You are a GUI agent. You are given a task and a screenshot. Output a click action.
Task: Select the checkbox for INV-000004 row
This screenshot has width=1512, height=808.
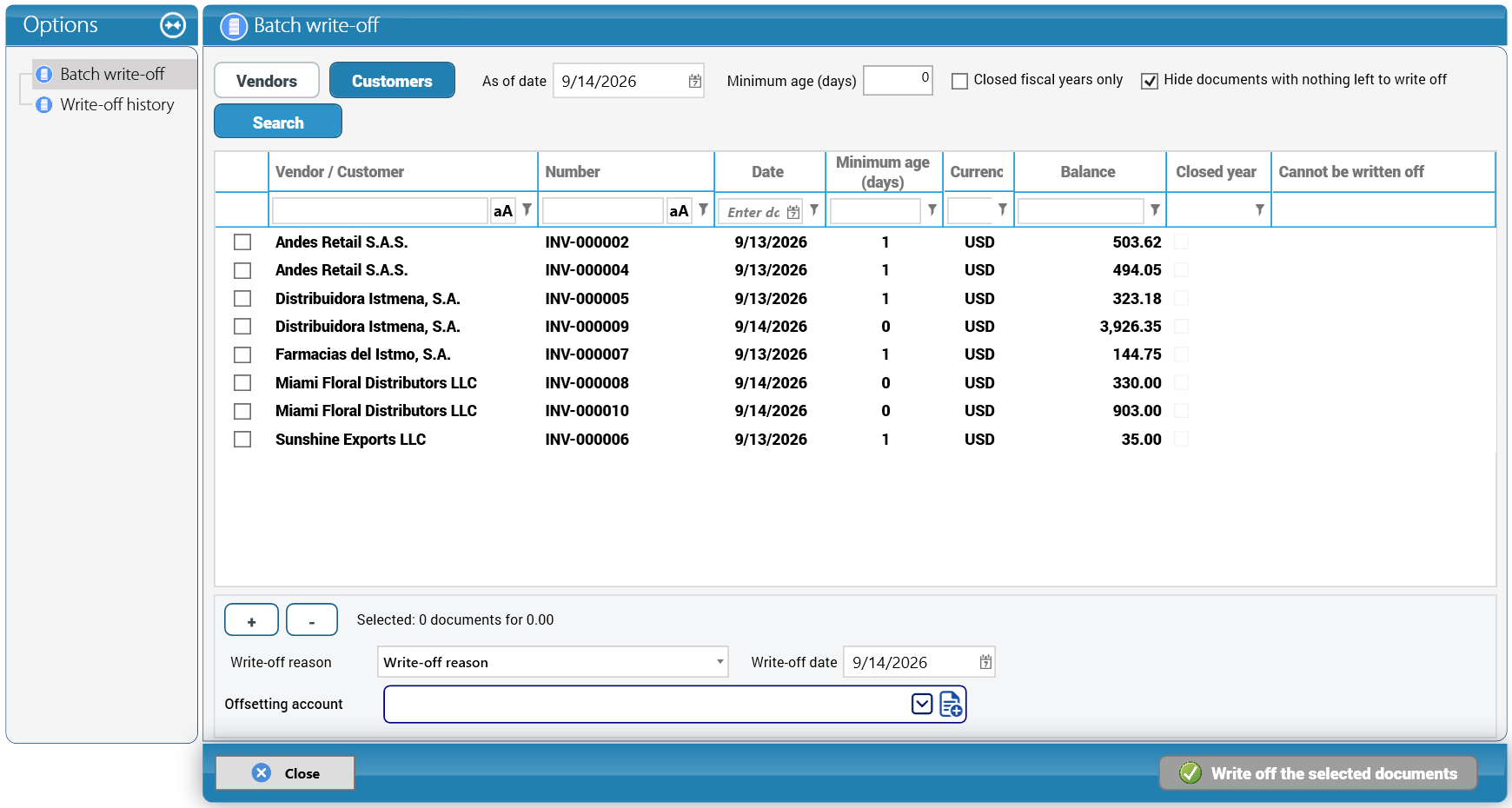click(x=242, y=270)
